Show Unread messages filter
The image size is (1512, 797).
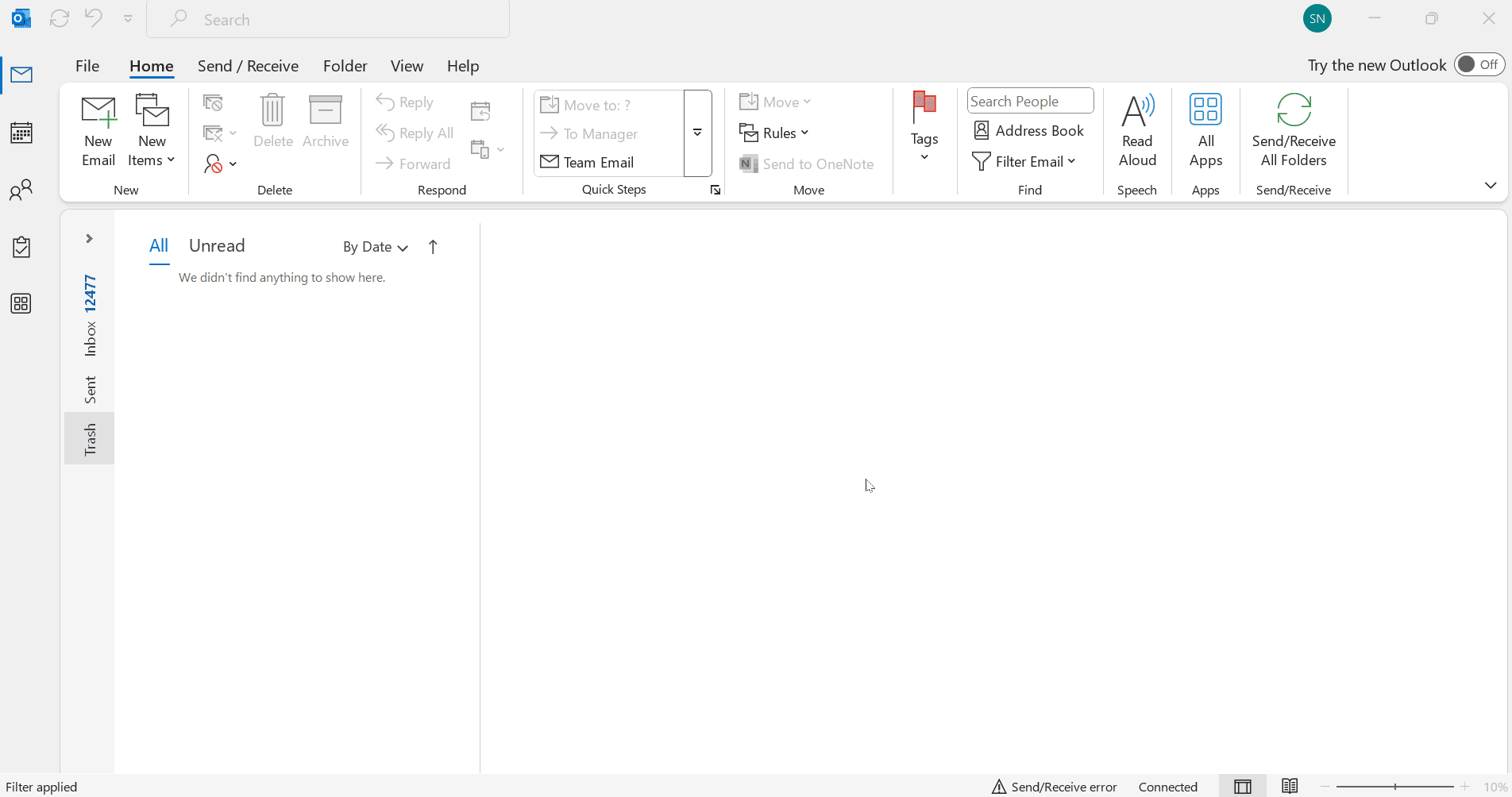click(x=217, y=246)
